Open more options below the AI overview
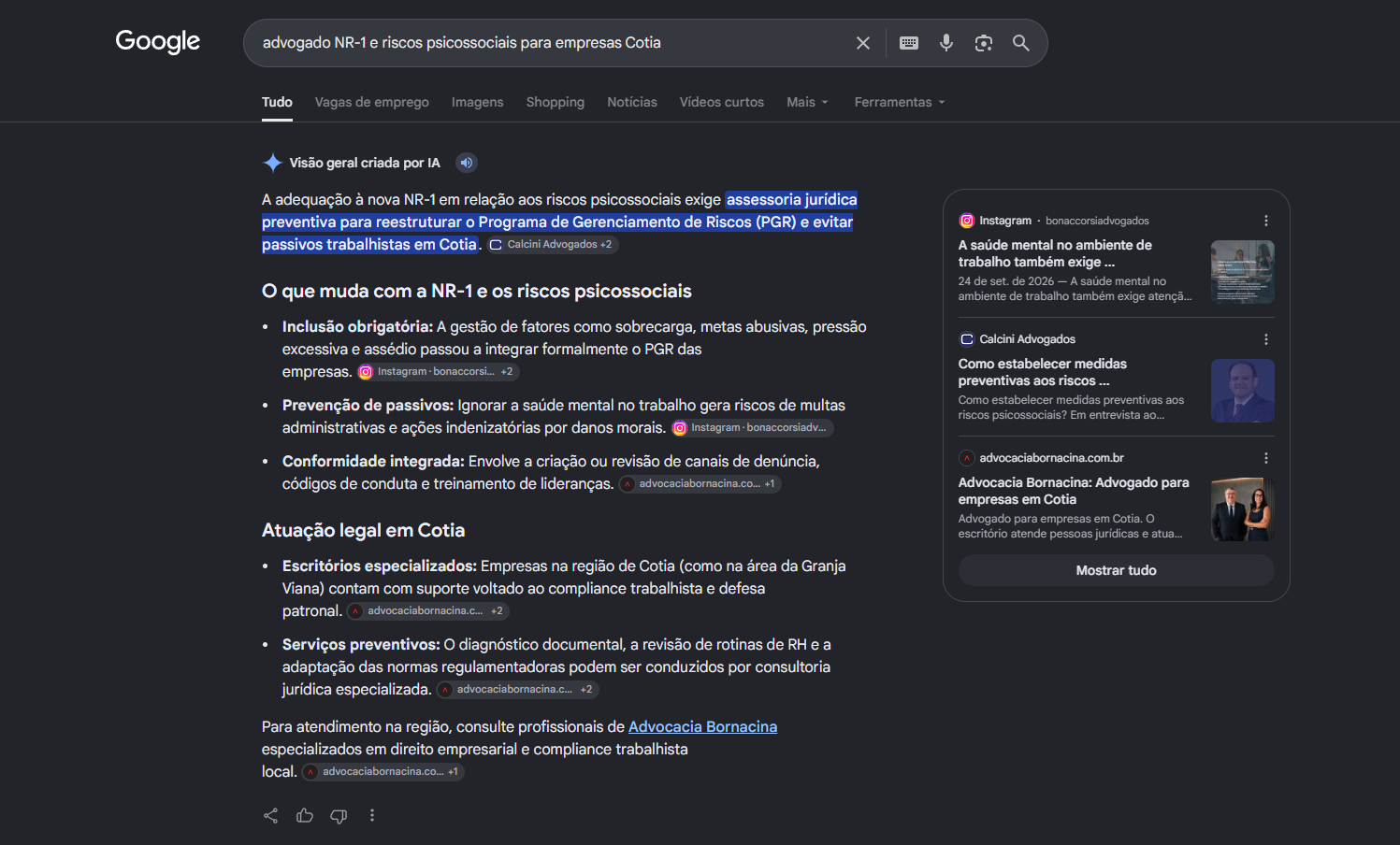The height and width of the screenshot is (845, 1400). tap(372, 815)
